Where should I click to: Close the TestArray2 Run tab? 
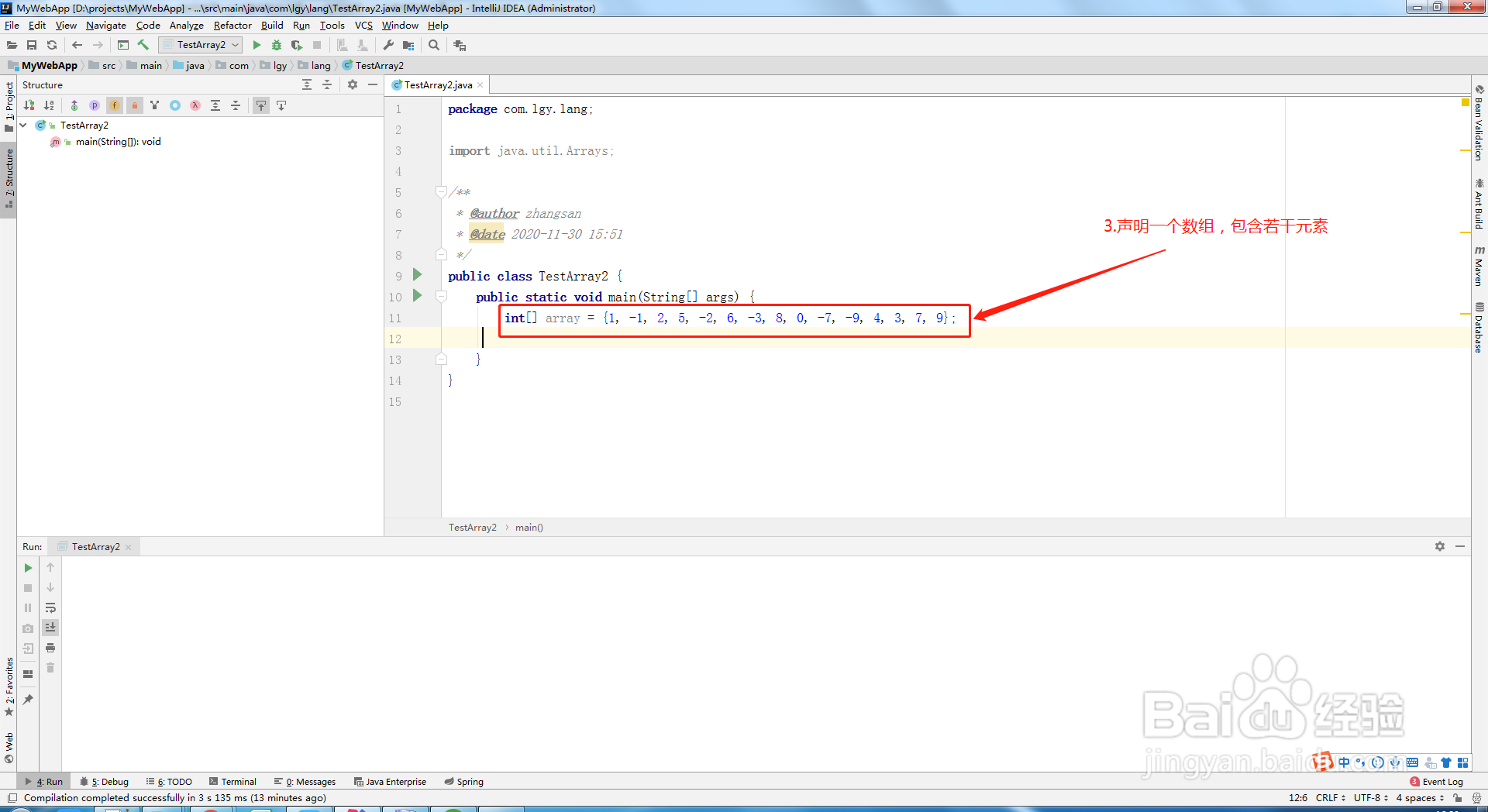129,547
